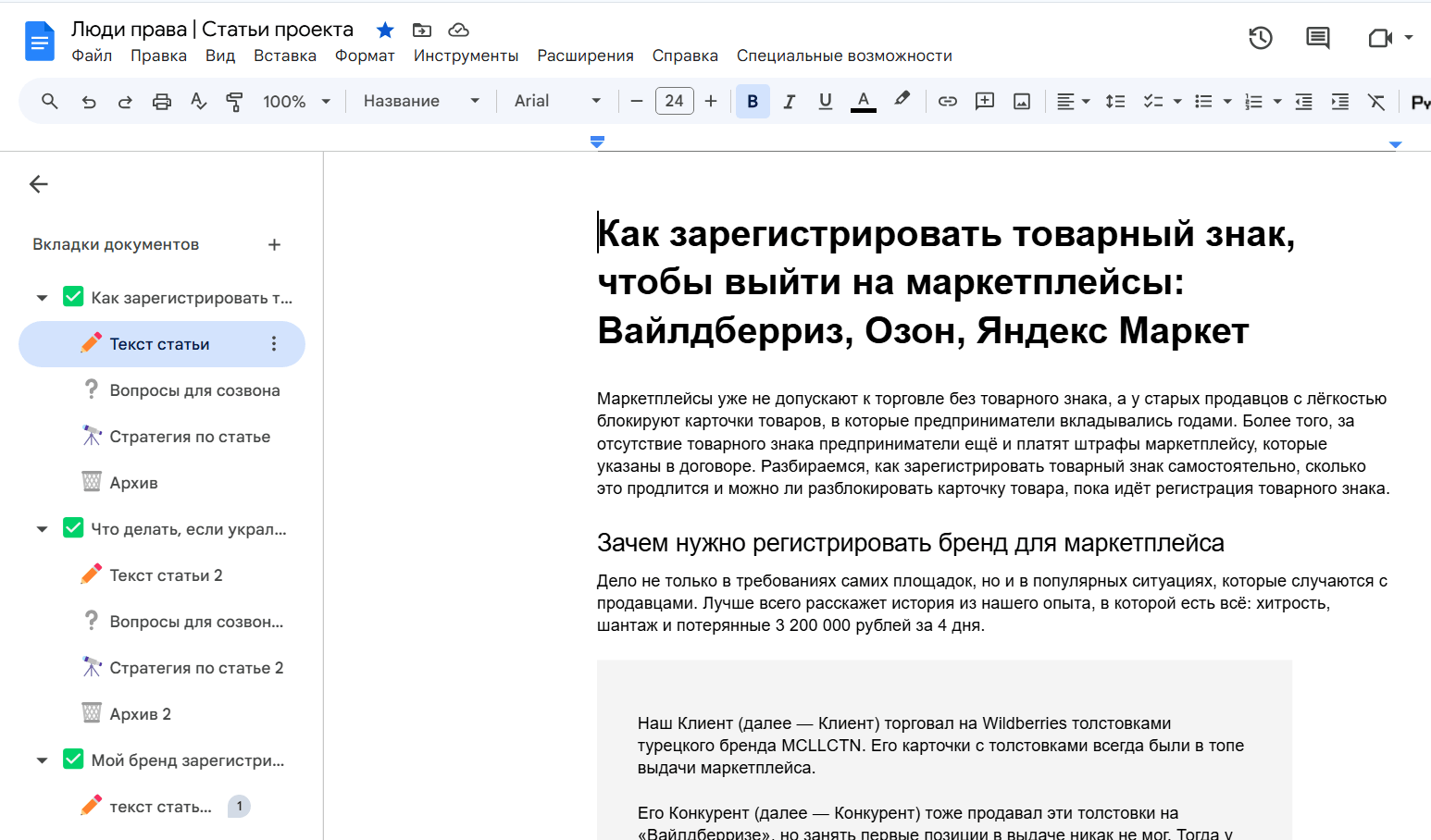
Task: Star the document with star icon
Action: [x=385, y=31]
